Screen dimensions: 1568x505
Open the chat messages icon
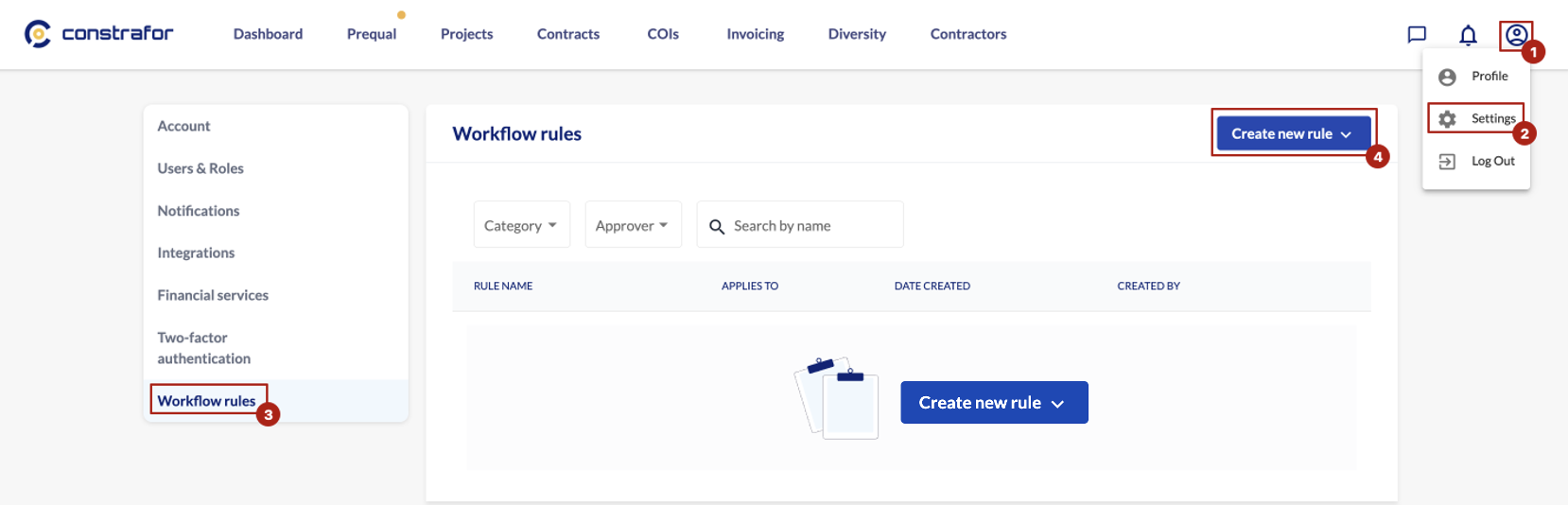(1416, 35)
